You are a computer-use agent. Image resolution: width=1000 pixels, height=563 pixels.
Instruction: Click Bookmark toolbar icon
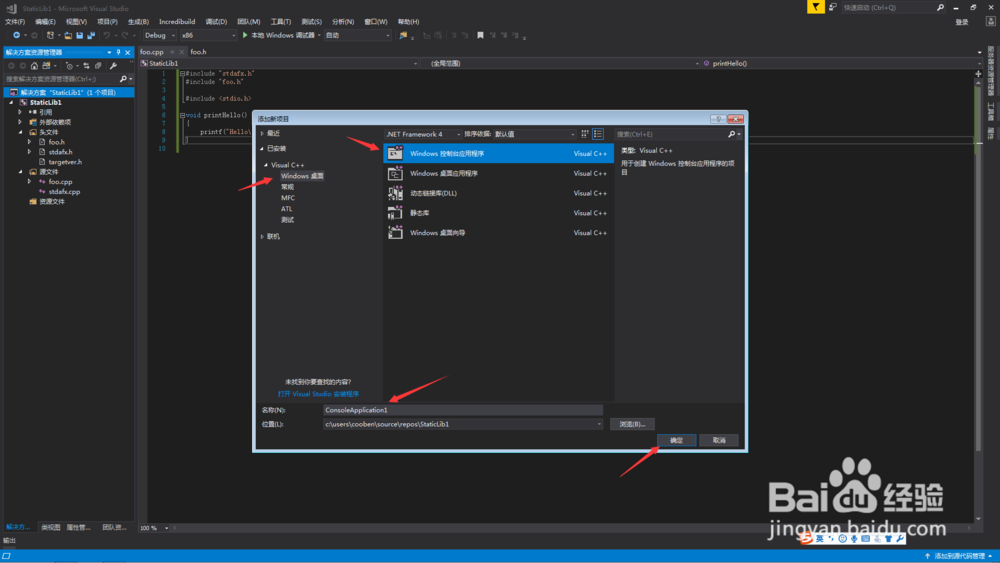point(480,36)
